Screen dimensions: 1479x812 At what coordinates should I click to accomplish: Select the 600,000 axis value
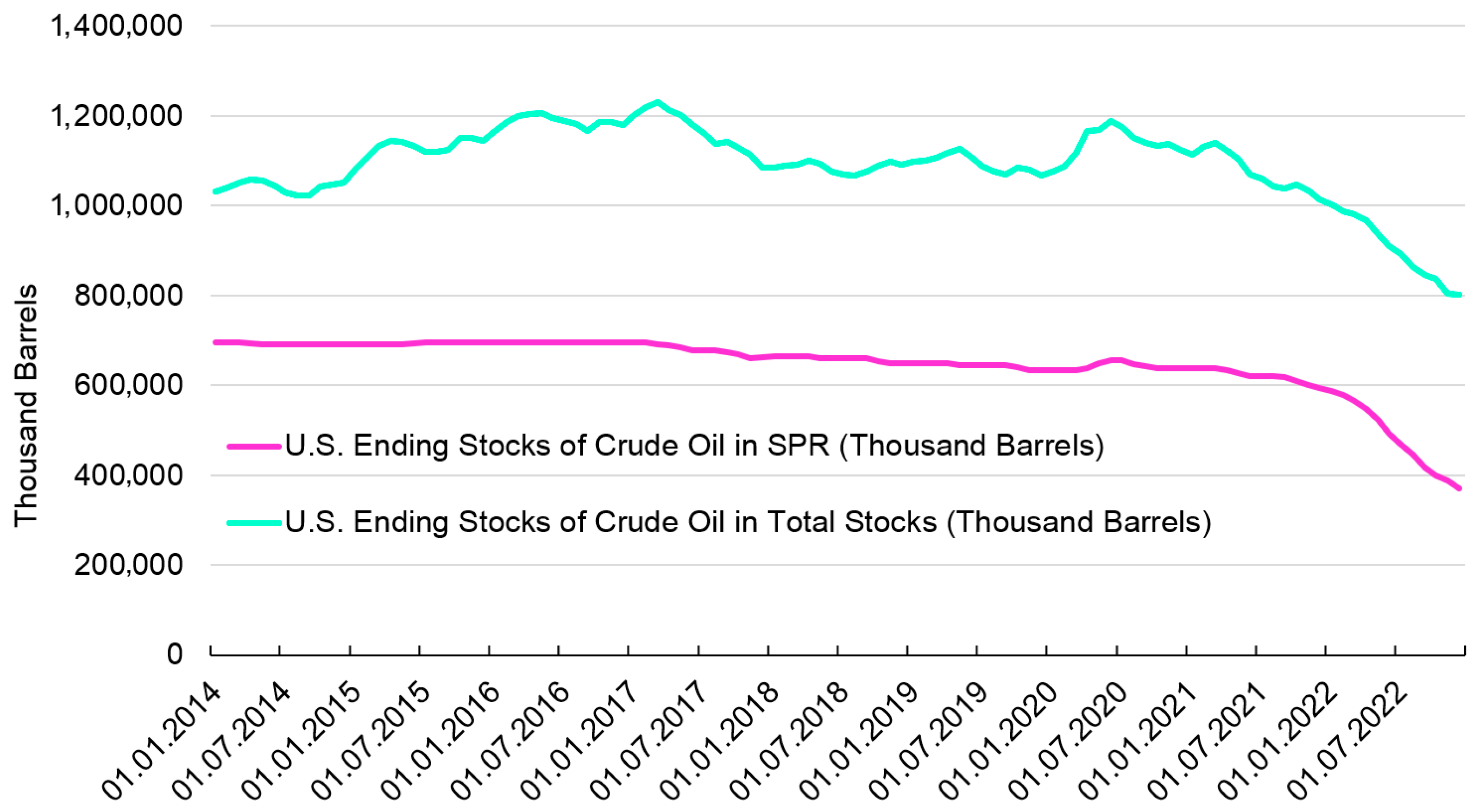tap(129, 385)
